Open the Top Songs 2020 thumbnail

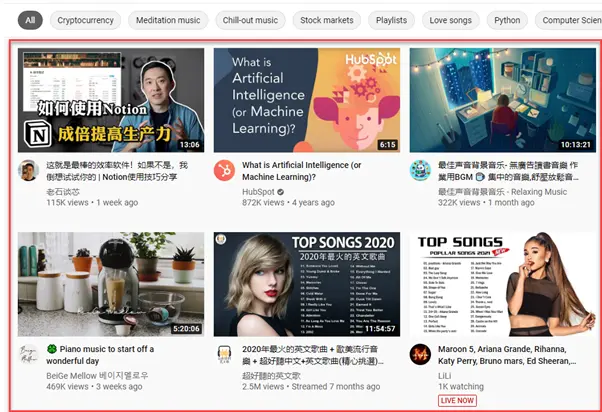tap(307, 284)
